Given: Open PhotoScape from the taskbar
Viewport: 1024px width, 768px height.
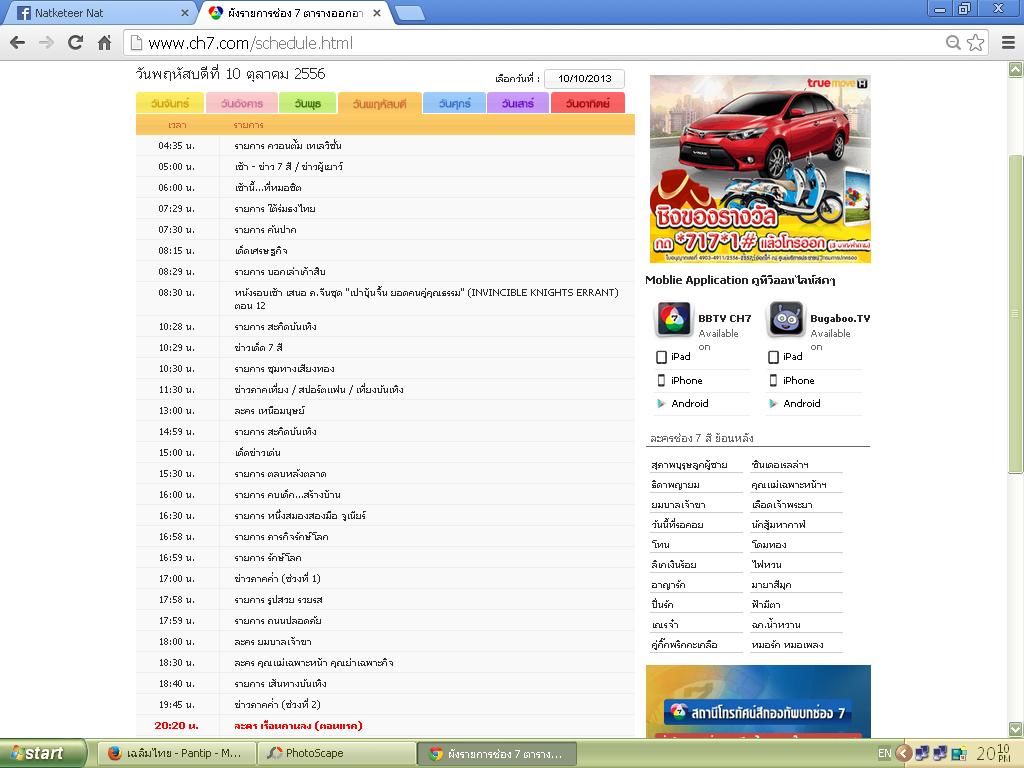Looking at the screenshot, I should [338, 753].
